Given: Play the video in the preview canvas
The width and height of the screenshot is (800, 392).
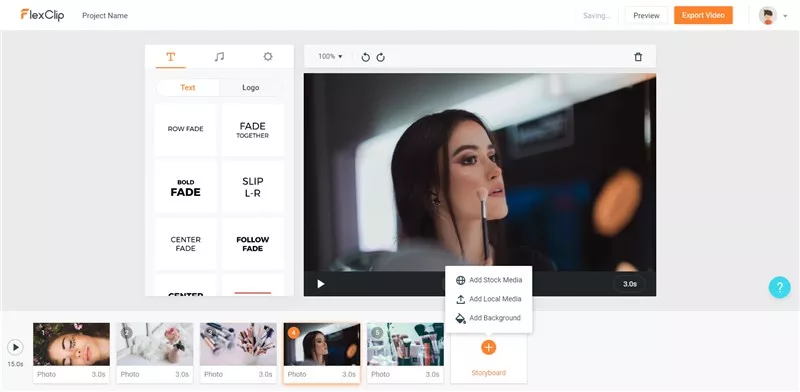Looking at the screenshot, I should [320, 284].
